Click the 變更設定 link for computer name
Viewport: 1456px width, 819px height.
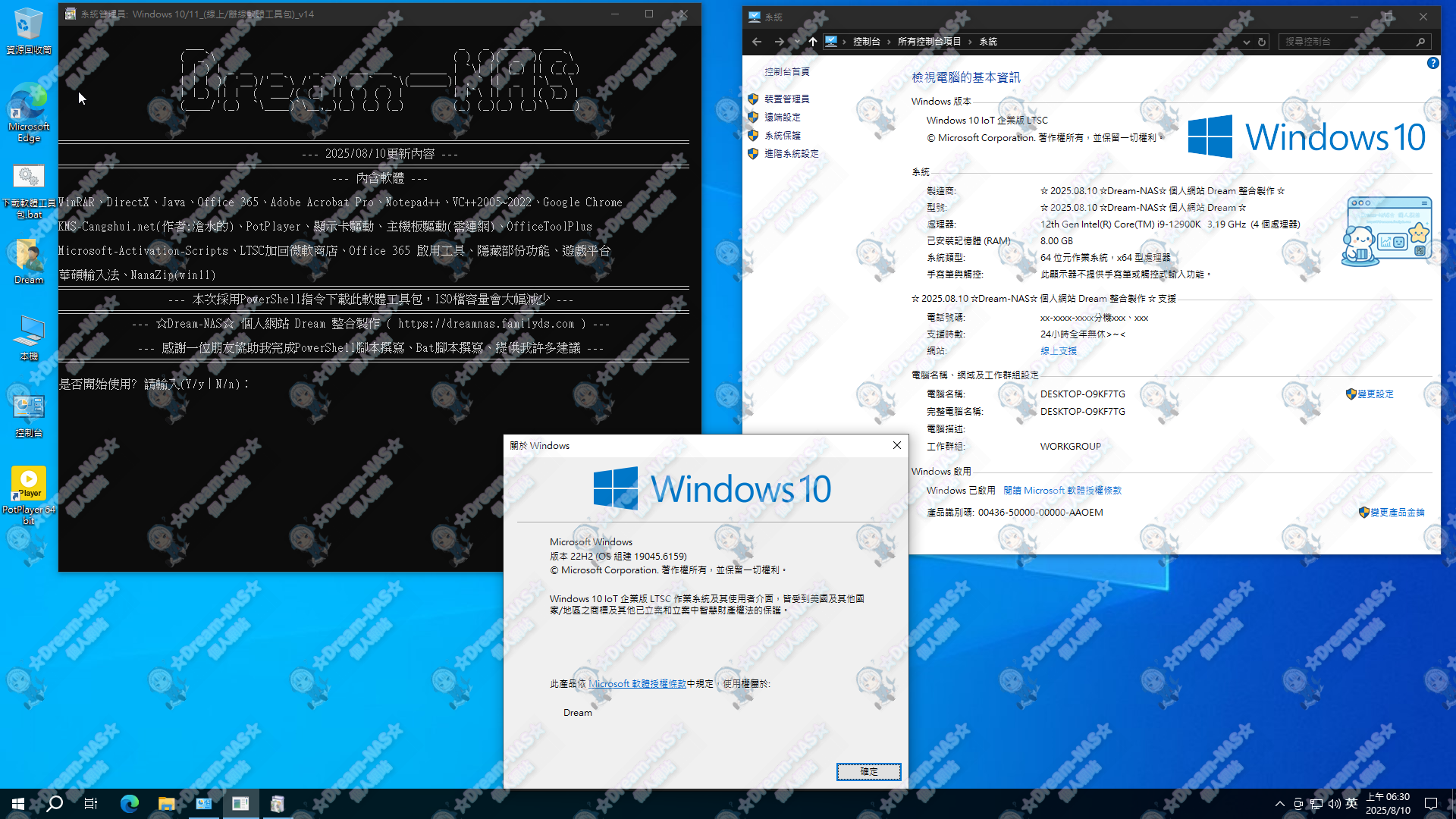click(x=1374, y=394)
